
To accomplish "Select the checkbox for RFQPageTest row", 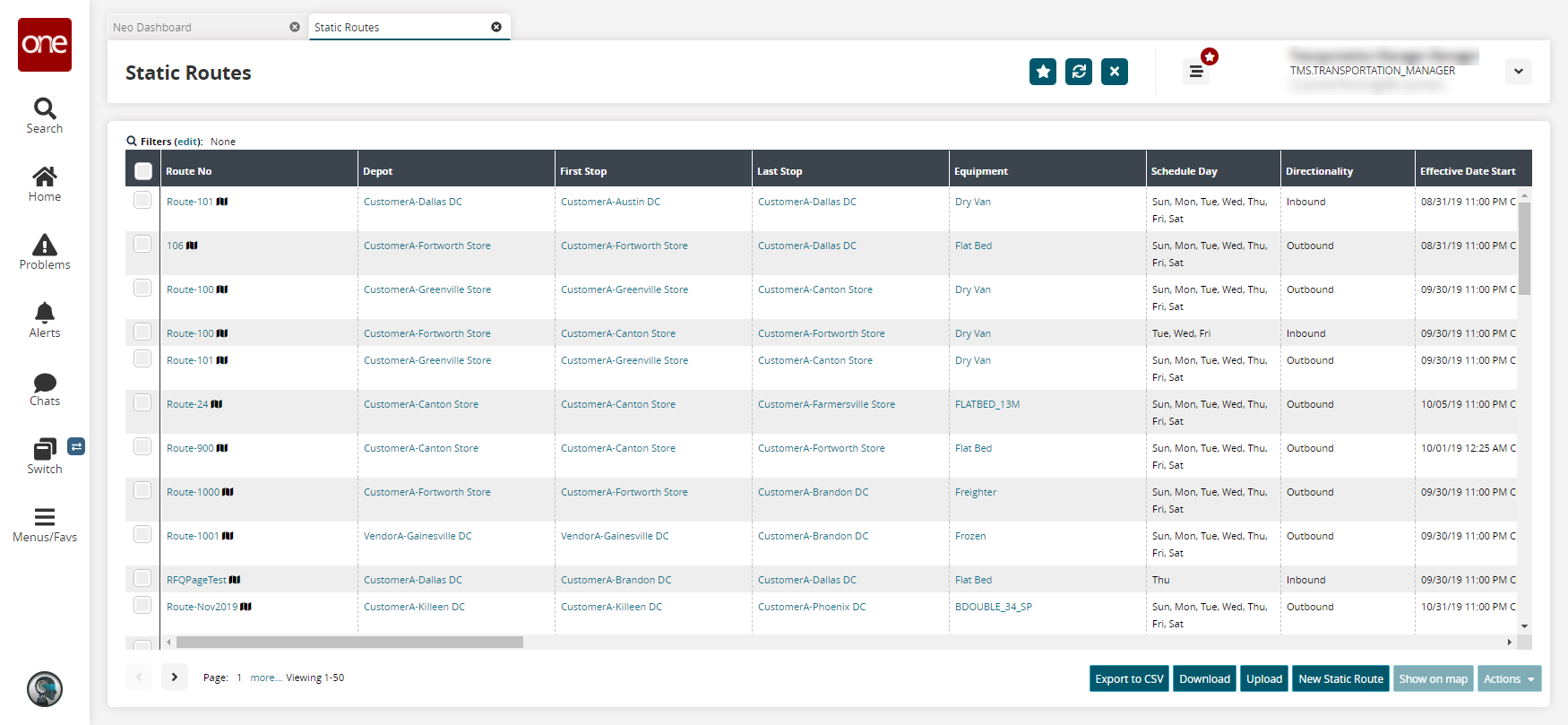I will tap(142, 578).
